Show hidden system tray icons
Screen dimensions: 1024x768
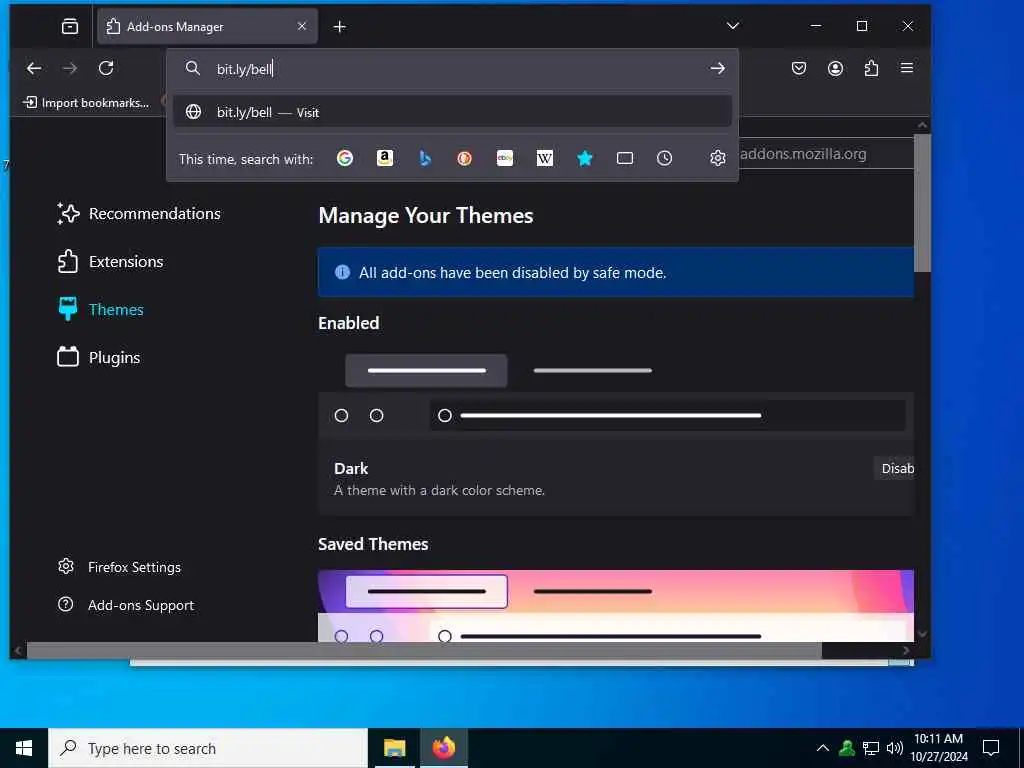coord(823,748)
